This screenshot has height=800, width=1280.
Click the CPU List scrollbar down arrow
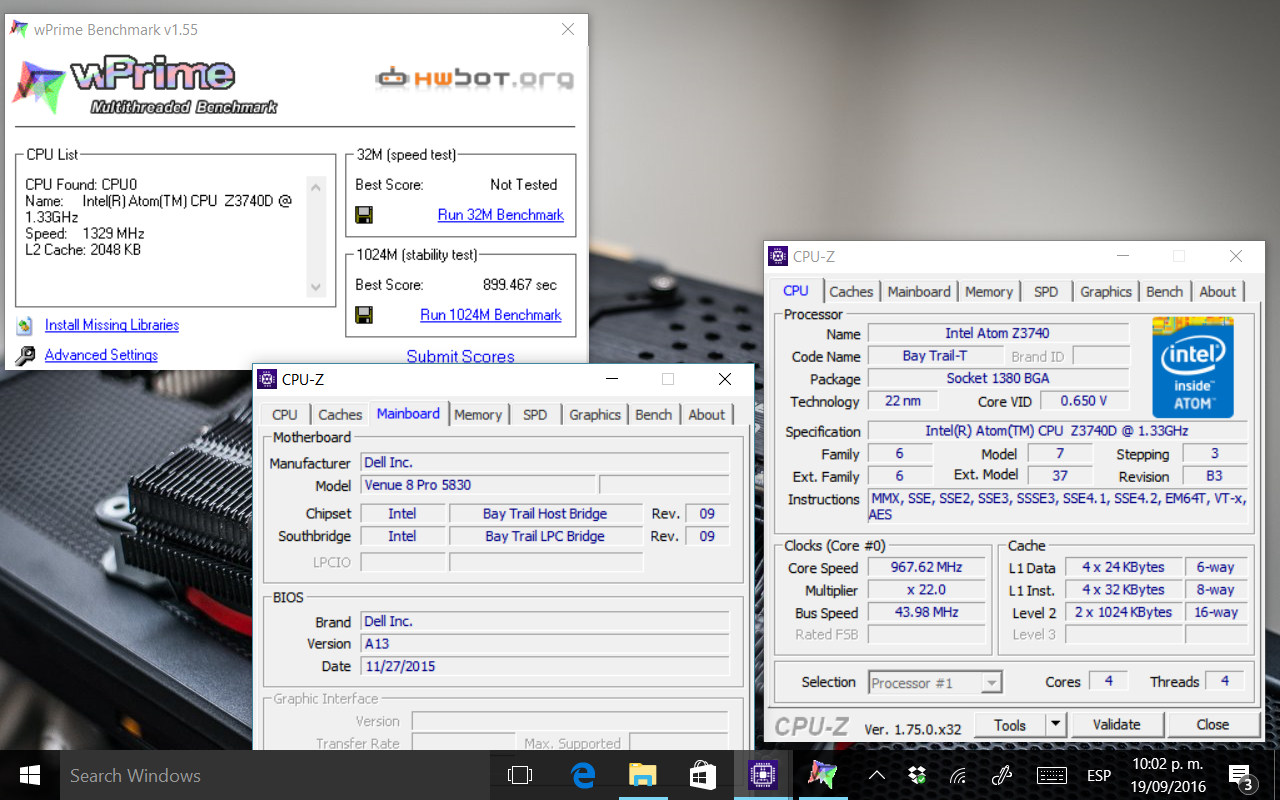pyautogui.click(x=317, y=288)
